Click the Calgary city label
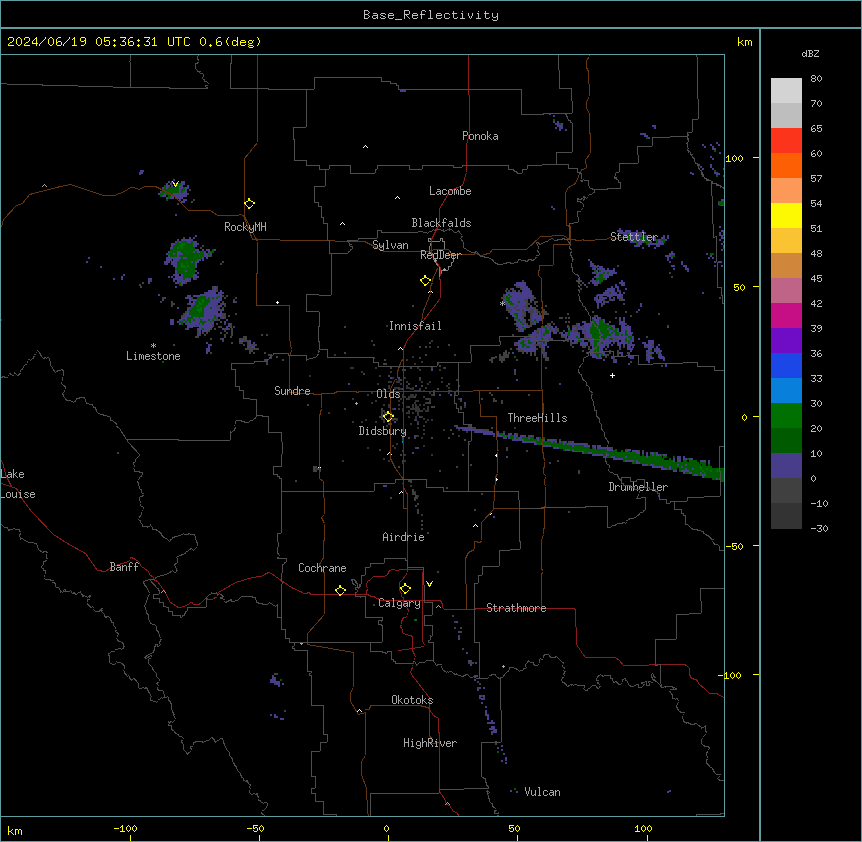Screen dimensions: 862x842 click(400, 603)
